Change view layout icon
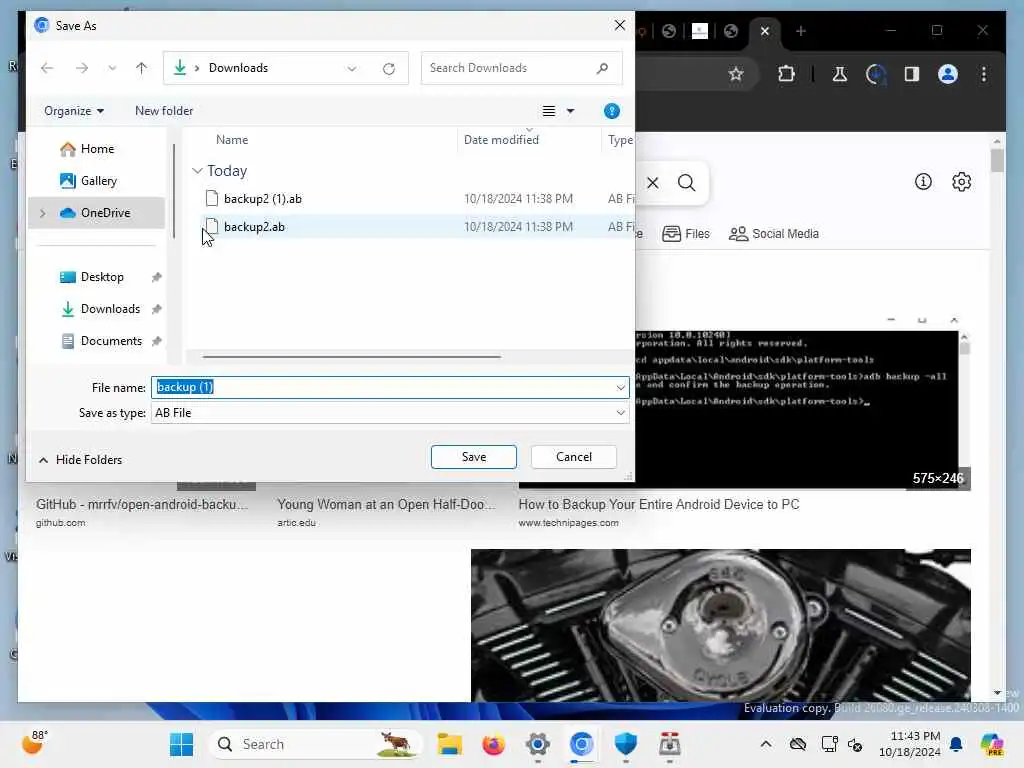 549,111
